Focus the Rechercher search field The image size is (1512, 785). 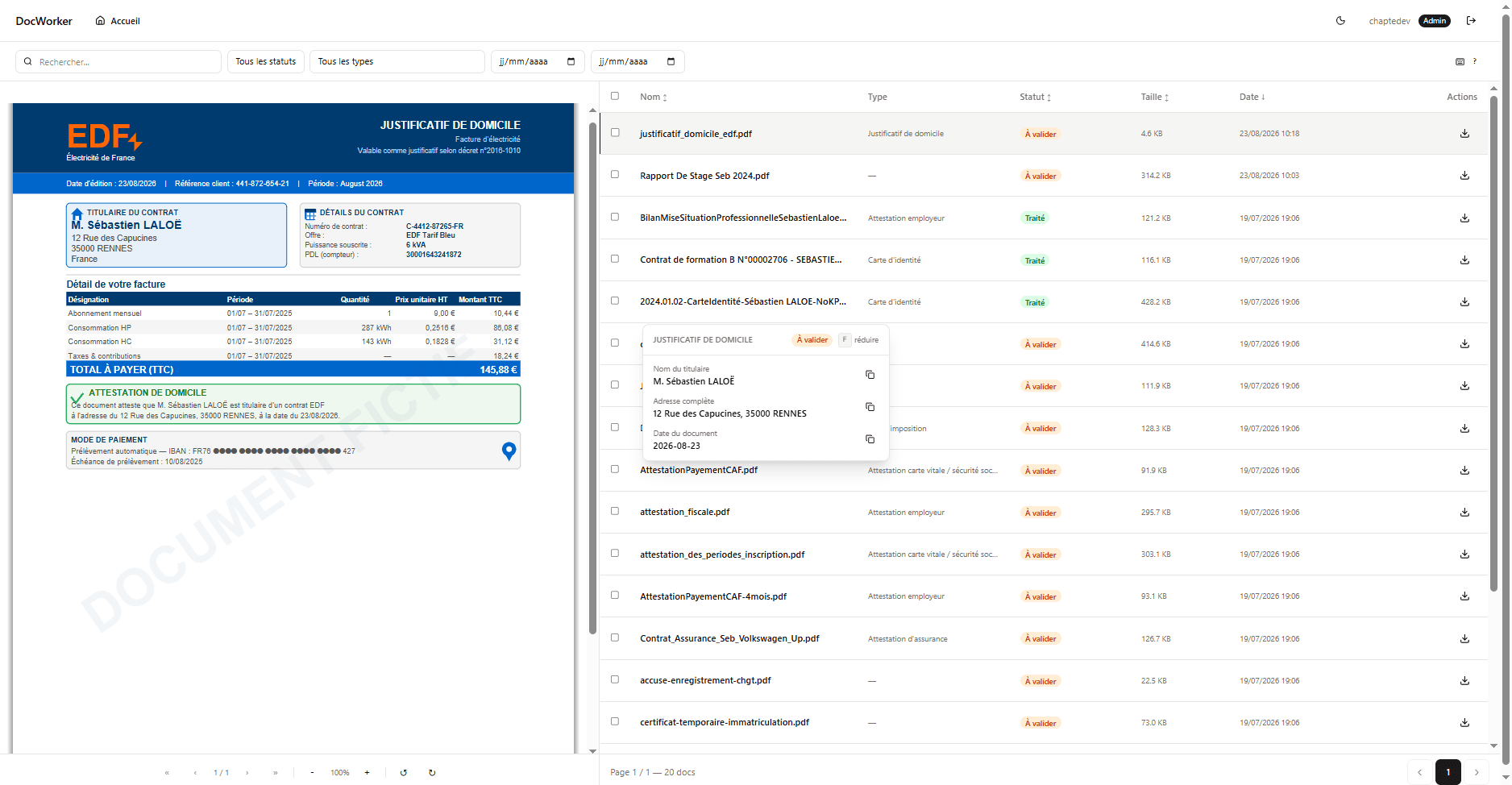[118, 61]
